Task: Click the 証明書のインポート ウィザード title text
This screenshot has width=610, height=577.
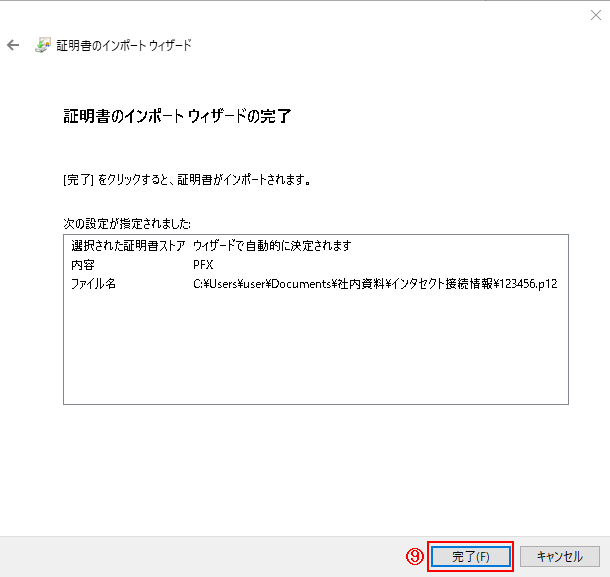Action: click(x=126, y=46)
